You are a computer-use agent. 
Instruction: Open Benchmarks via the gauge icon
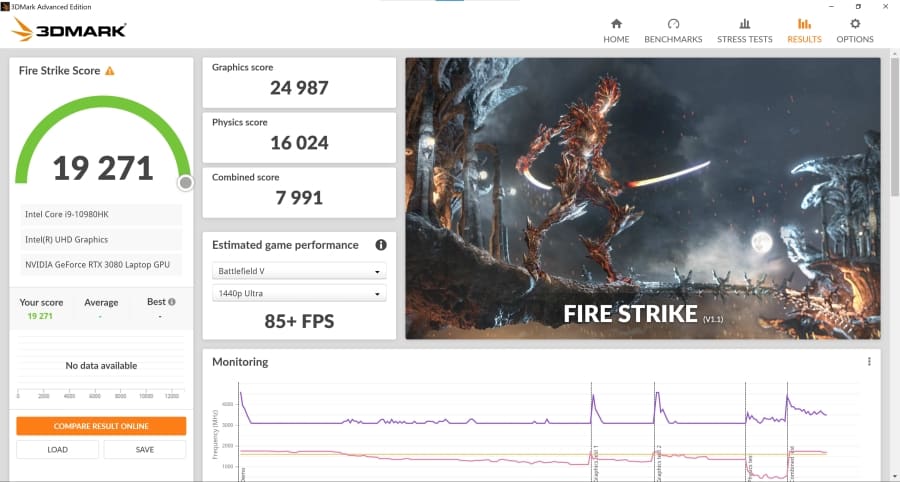[x=673, y=24]
